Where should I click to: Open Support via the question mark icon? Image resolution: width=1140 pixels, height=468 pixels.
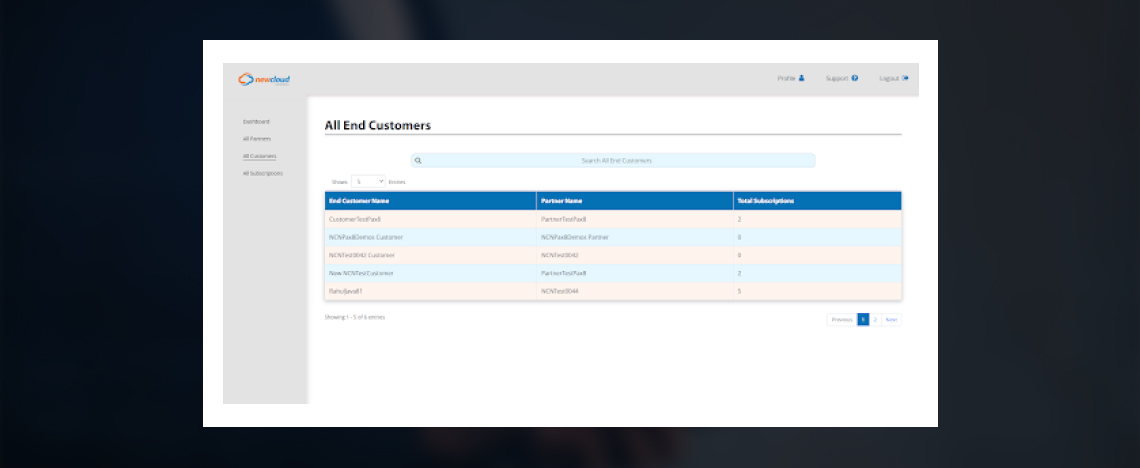[855, 78]
